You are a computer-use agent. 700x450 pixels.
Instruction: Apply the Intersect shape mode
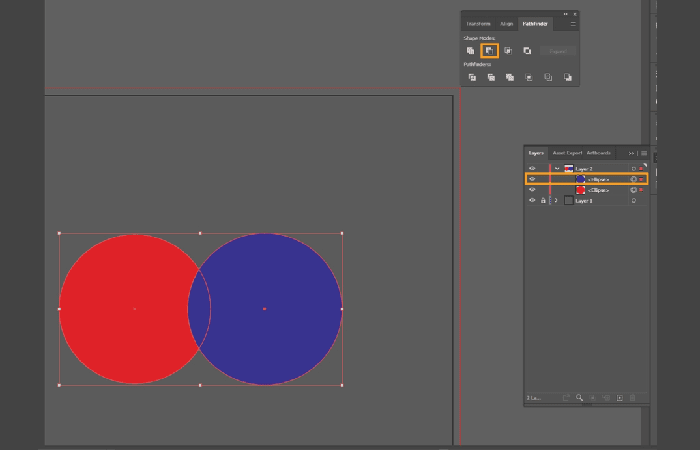(x=508, y=51)
